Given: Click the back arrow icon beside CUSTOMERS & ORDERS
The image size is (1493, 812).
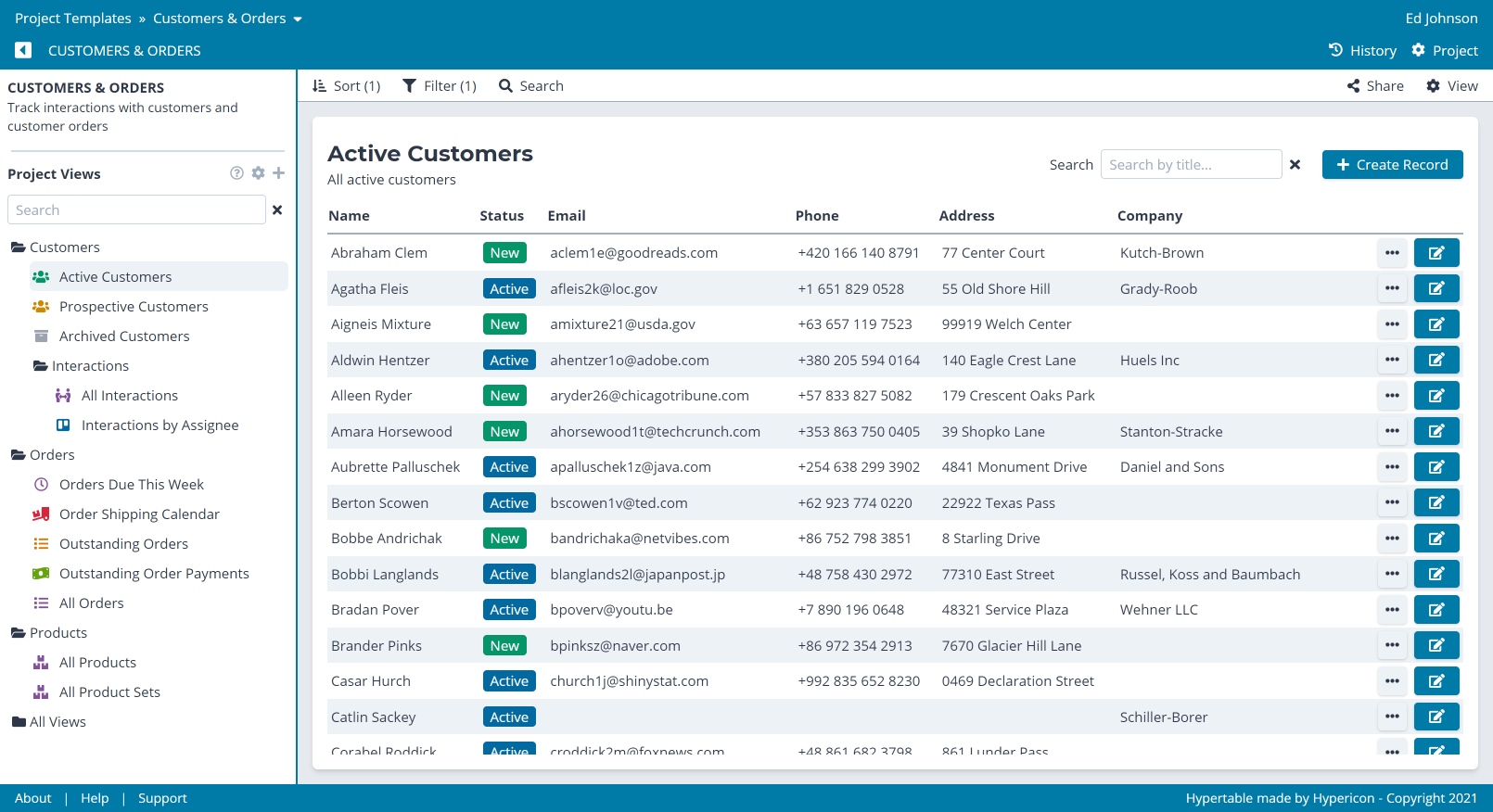Looking at the screenshot, I should click(x=23, y=50).
